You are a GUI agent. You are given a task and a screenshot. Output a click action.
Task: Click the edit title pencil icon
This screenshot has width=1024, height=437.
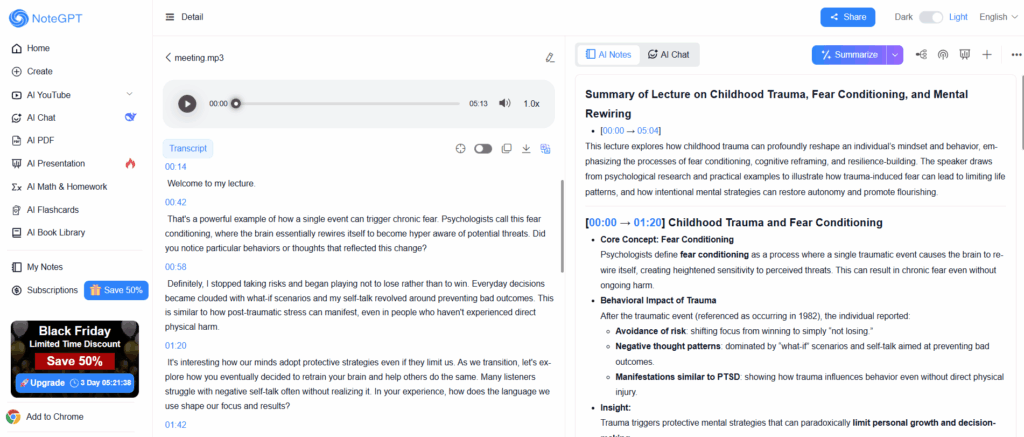(549, 57)
